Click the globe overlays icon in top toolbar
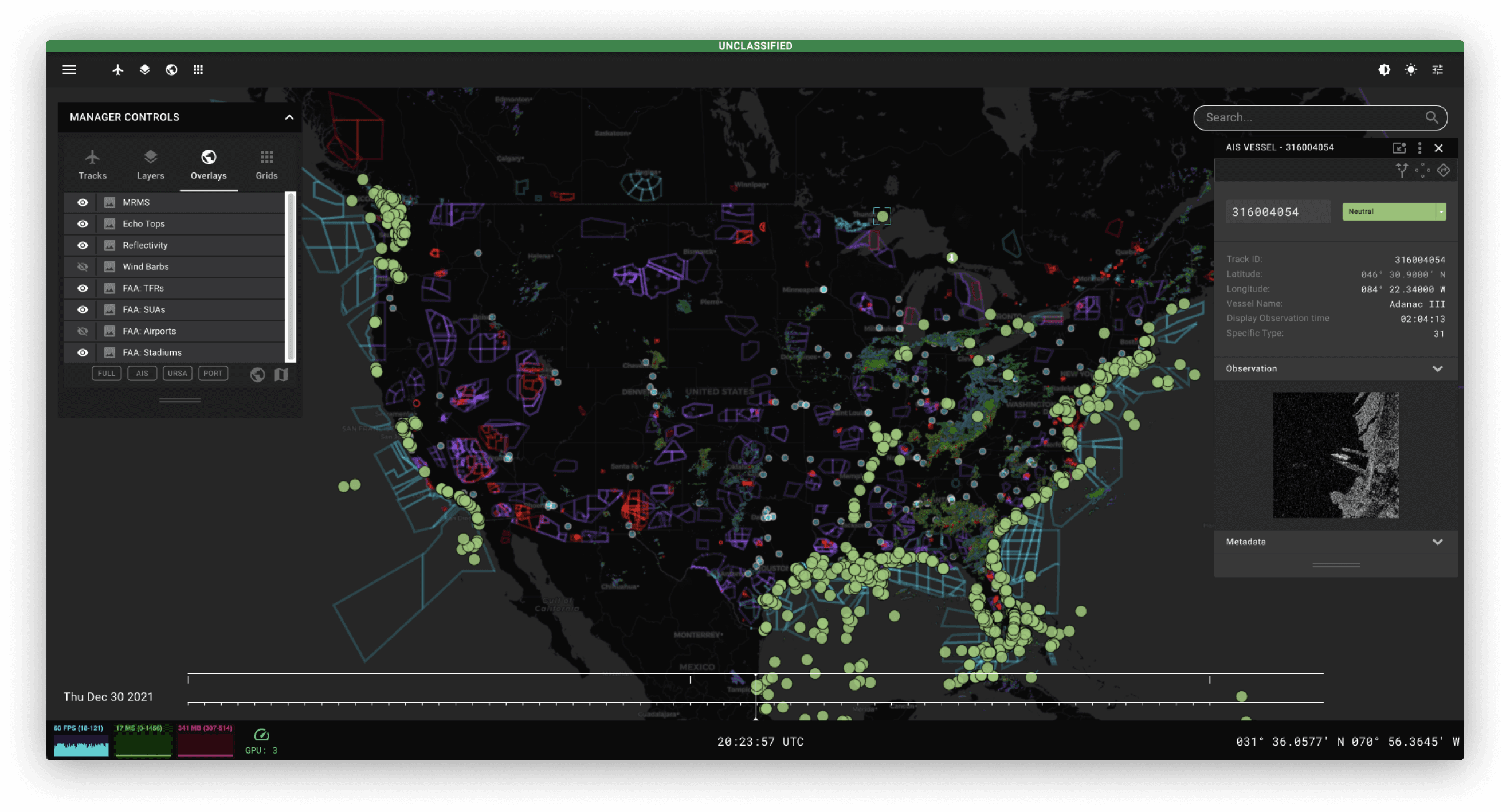This screenshot has height=812, width=1510. point(171,70)
